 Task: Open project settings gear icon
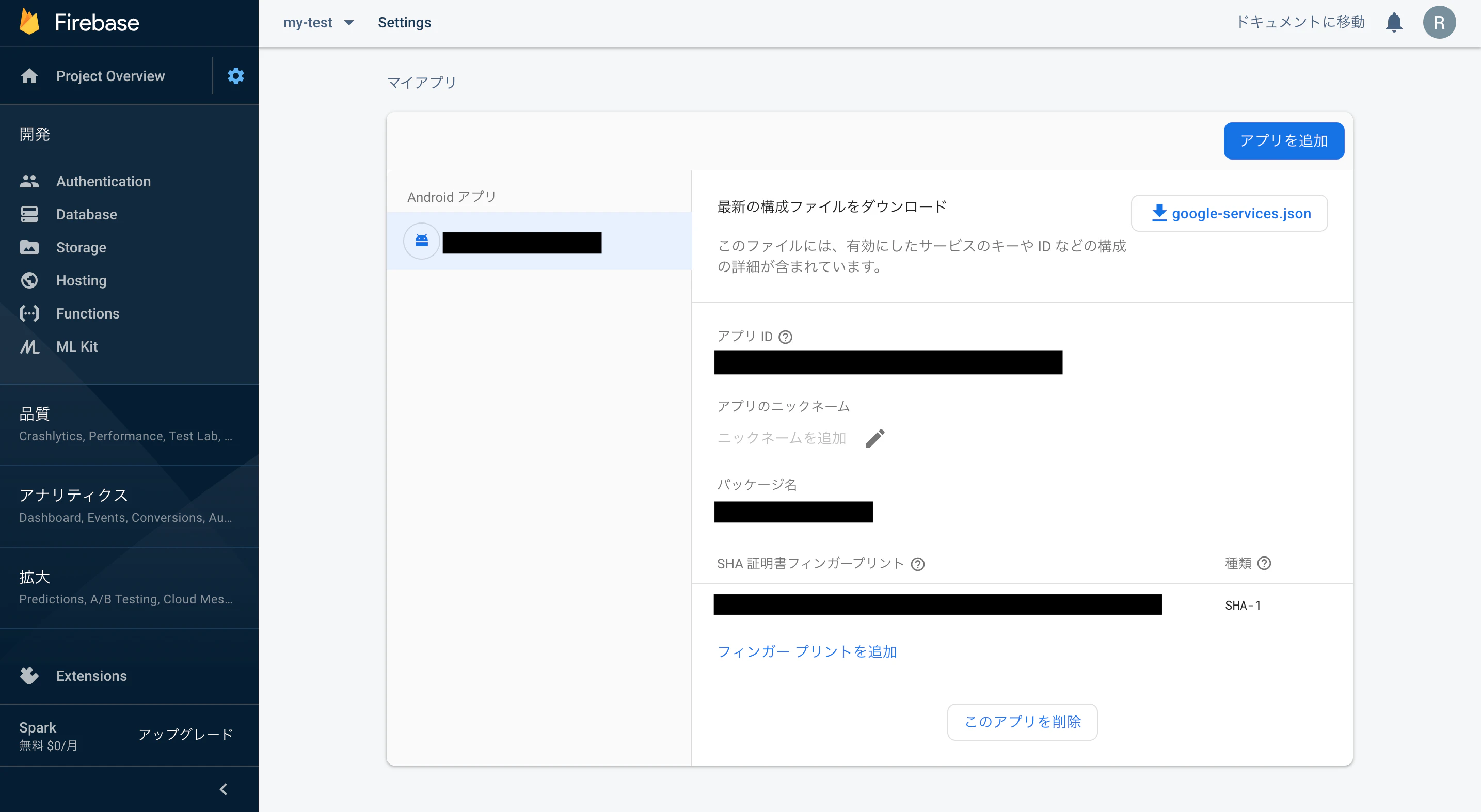click(x=236, y=75)
